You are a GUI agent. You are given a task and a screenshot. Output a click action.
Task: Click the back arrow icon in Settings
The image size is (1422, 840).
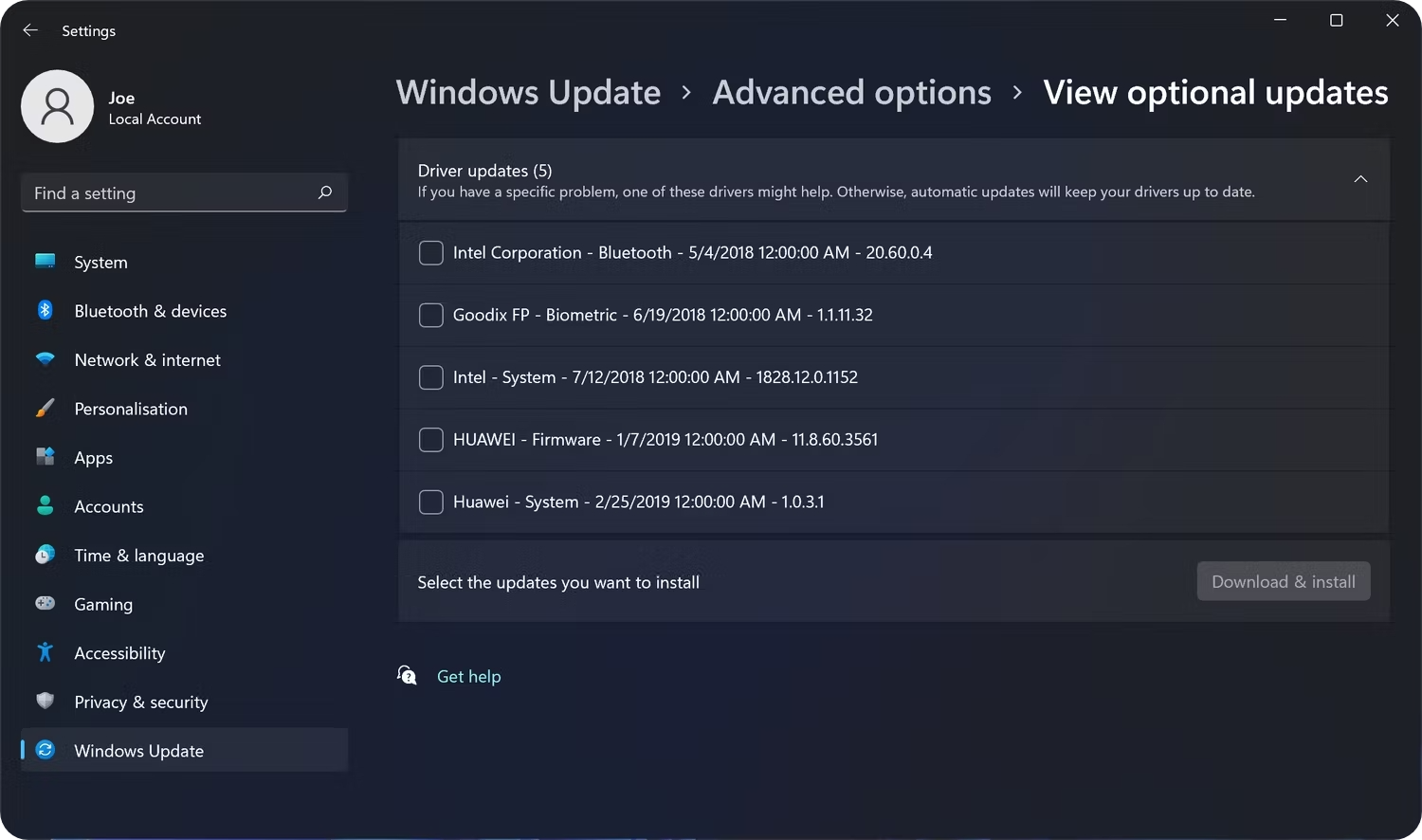coord(30,30)
